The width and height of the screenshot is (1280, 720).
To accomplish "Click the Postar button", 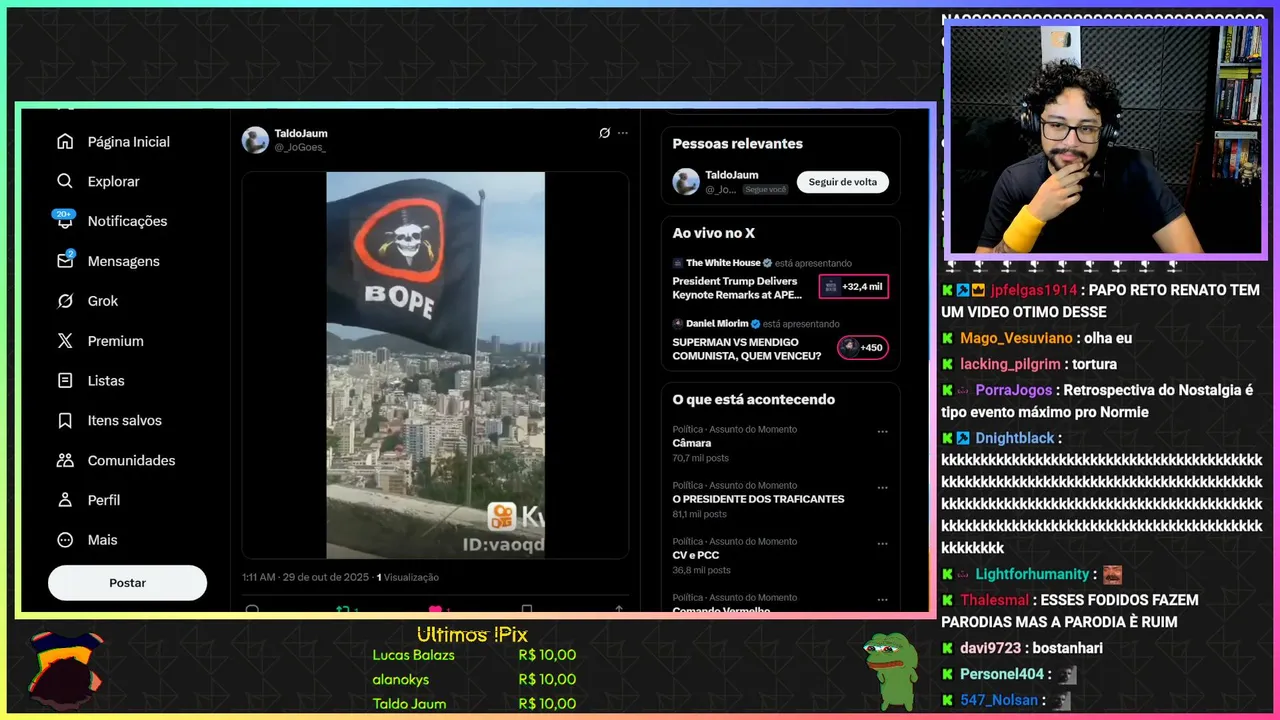I will (127, 583).
